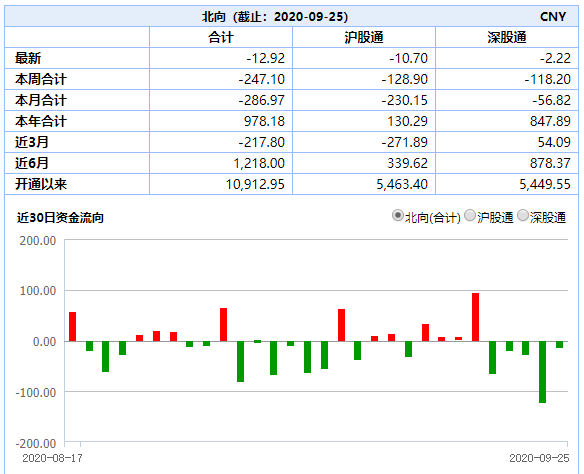Screen dimensions: 584x474
Task: Click the CNY currency label
Action: (553, 17)
